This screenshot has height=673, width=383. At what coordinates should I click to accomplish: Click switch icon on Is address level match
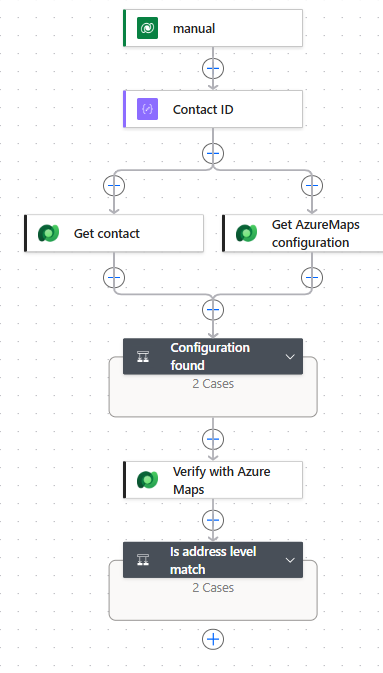(x=143, y=560)
